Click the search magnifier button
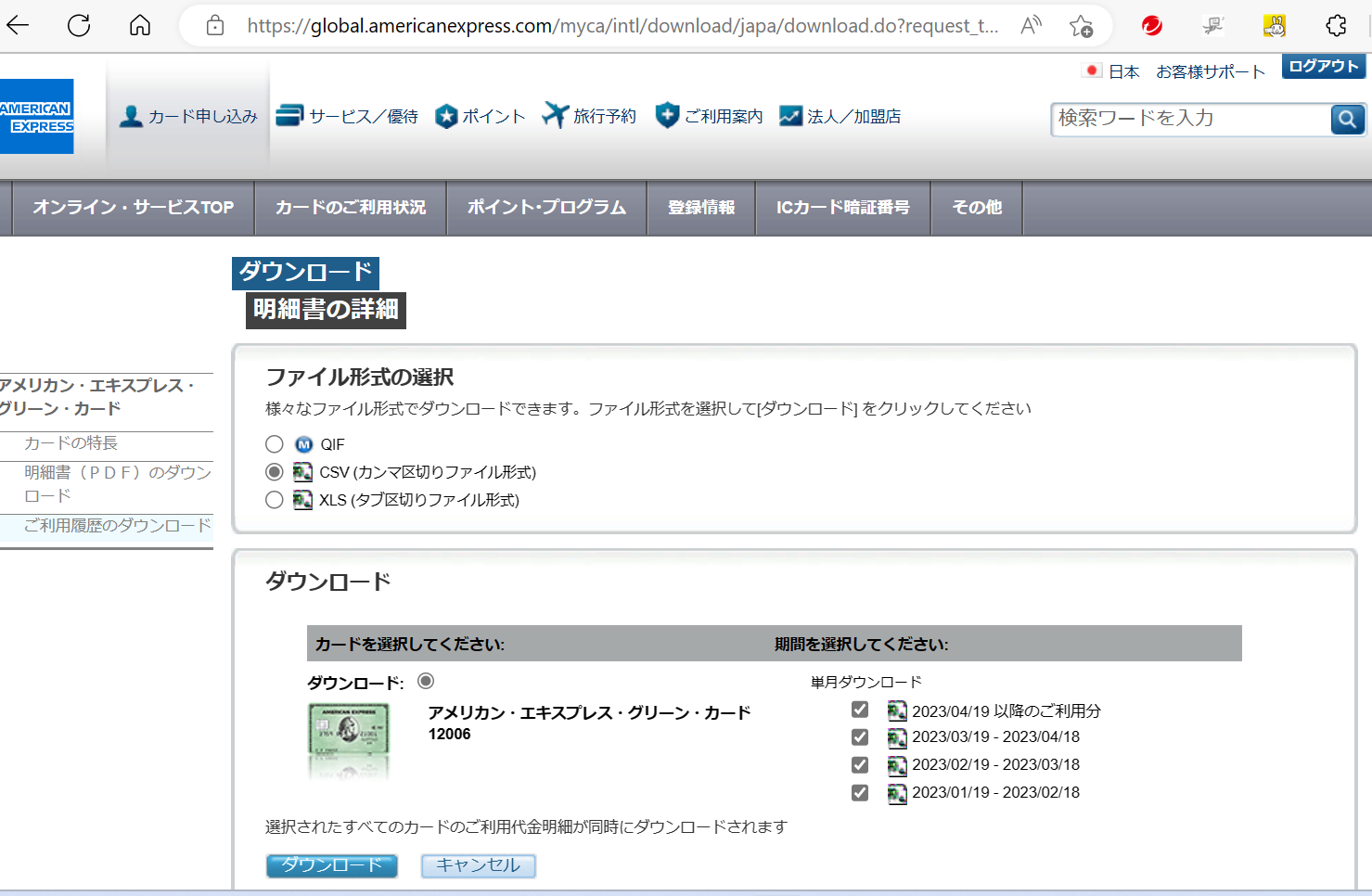The image size is (1372, 896). coord(1347,119)
